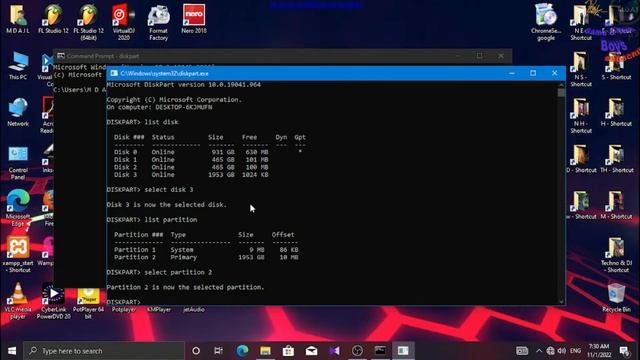Open Visual Studio from the taskbar

[334, 351]
